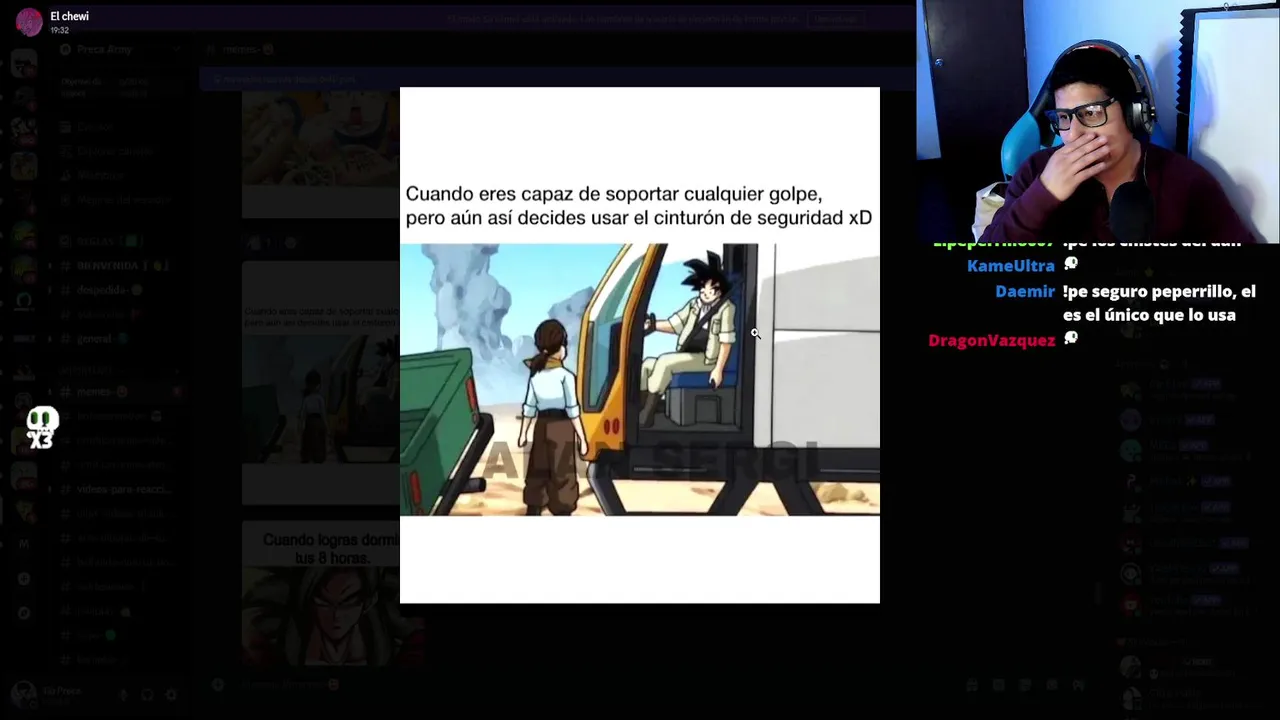This screenshot has width=1280, height=720.
Task: Open the gift icon in message bar
Action: pyautogui.click(x=971, y=685)
